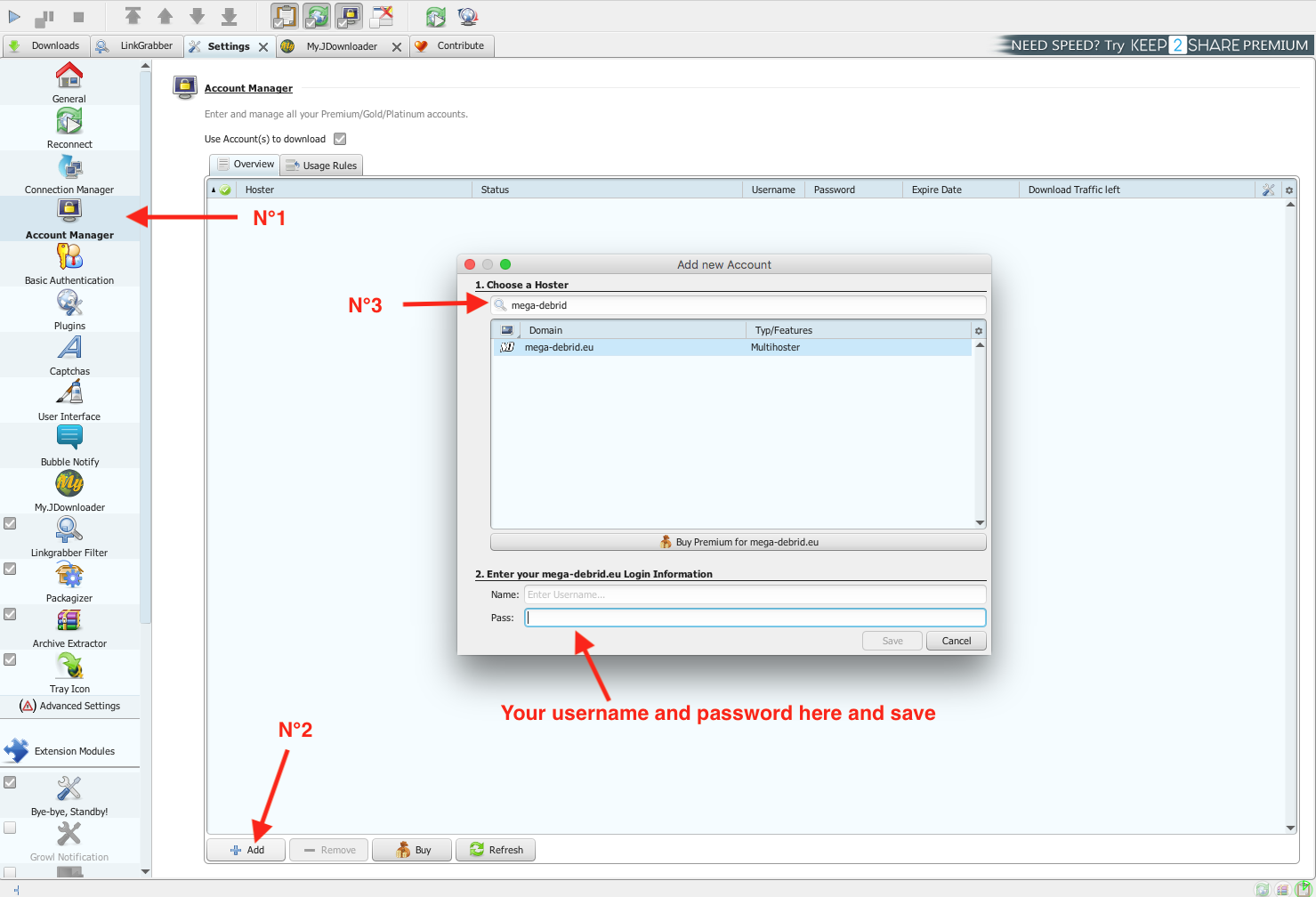
Task: Open hoster list column settings gear
Action: coord(979,330)
